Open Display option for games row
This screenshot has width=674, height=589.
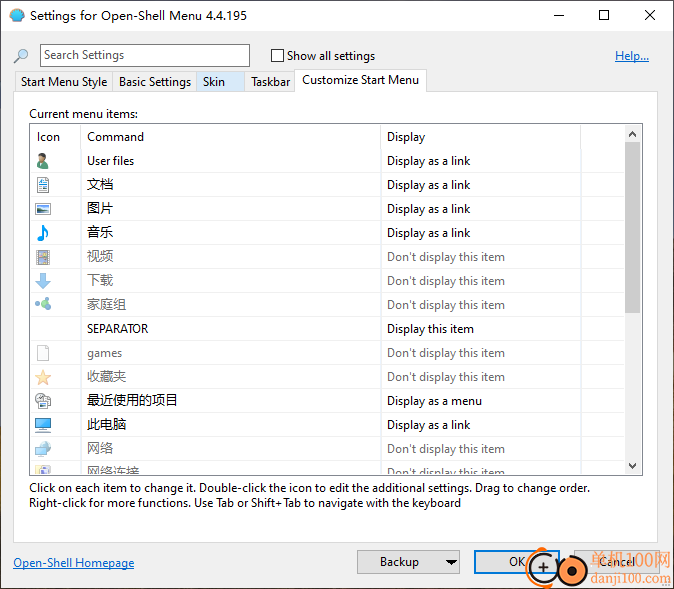[x=446, y=353]
